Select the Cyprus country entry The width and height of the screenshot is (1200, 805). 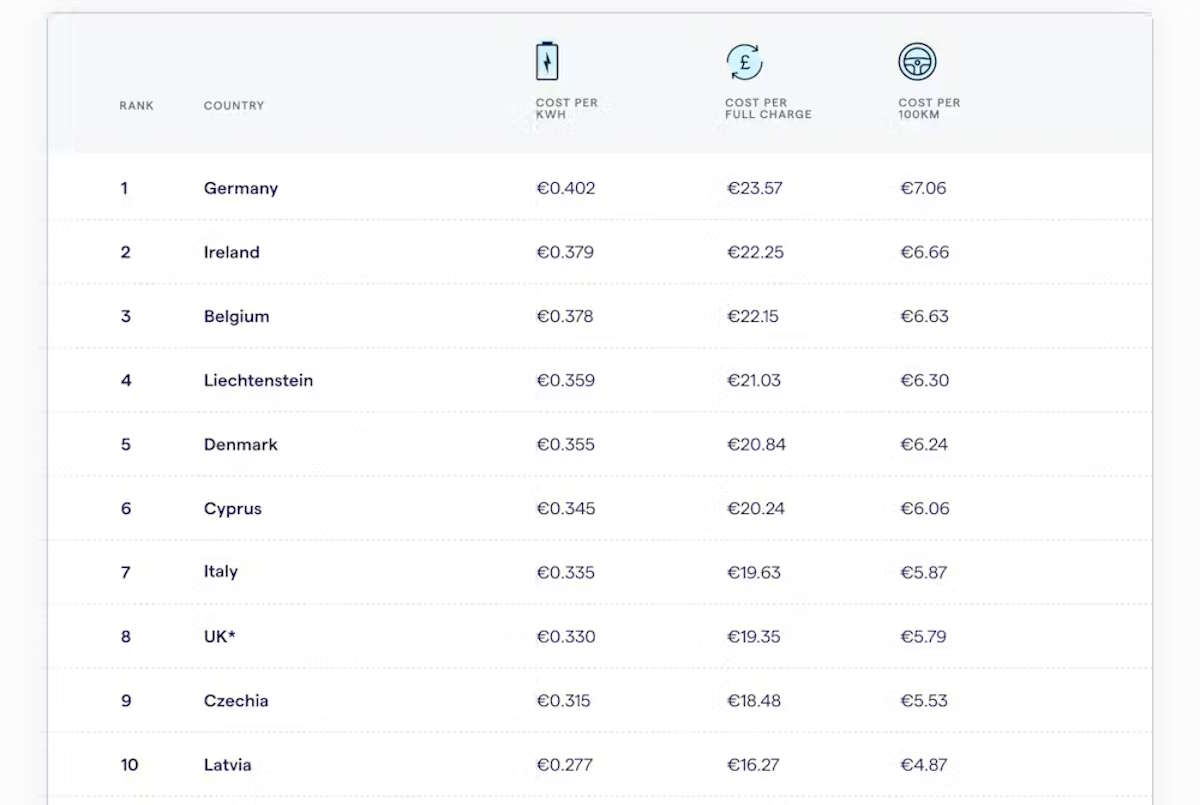(233, 508)
